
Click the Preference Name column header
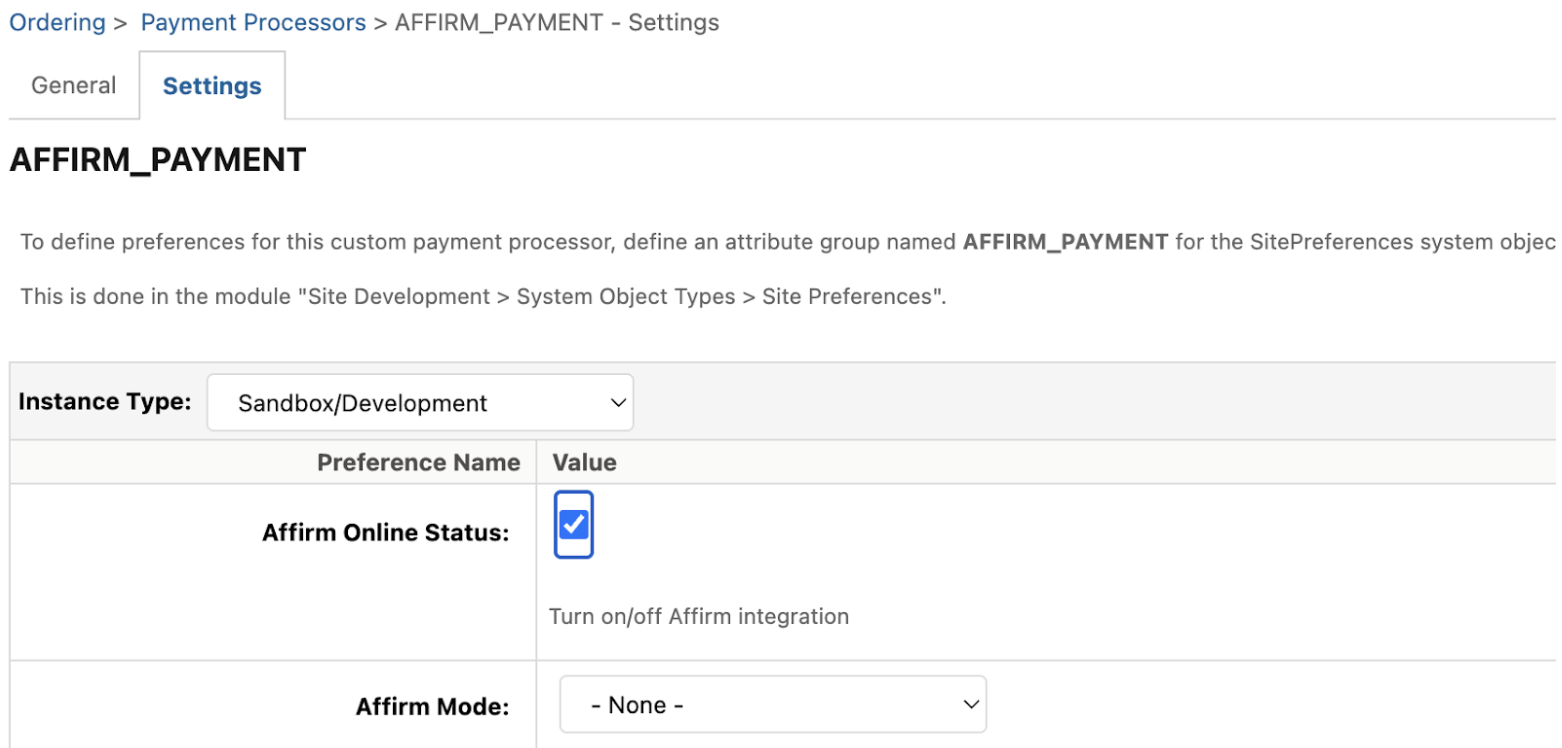419,462
